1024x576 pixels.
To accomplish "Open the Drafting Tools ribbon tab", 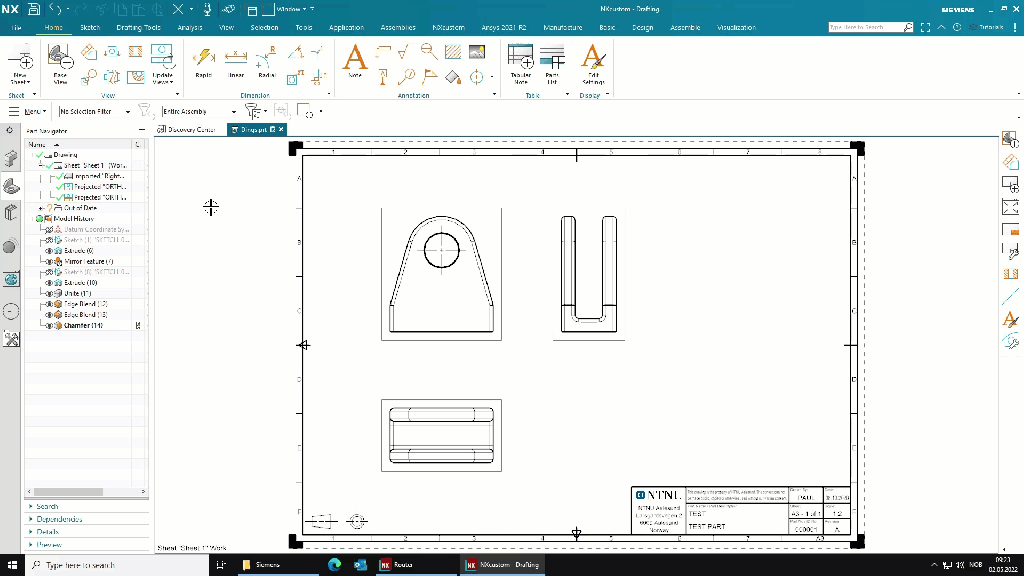I will 138,28.
